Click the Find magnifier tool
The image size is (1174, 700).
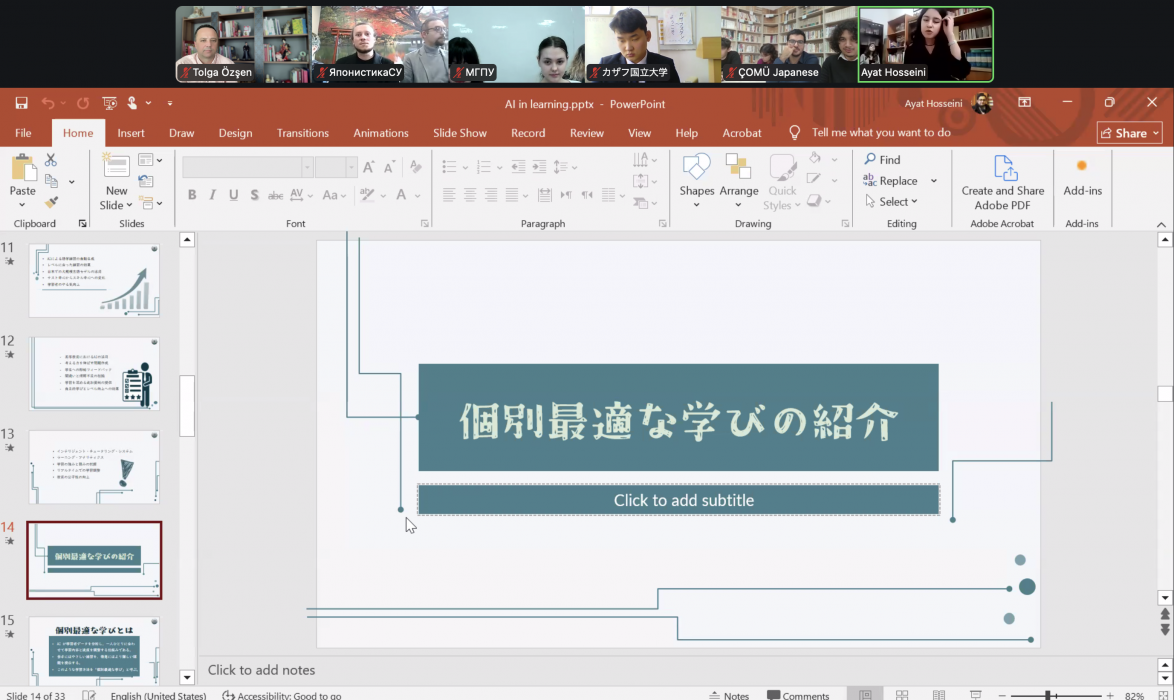pos(882,160)
